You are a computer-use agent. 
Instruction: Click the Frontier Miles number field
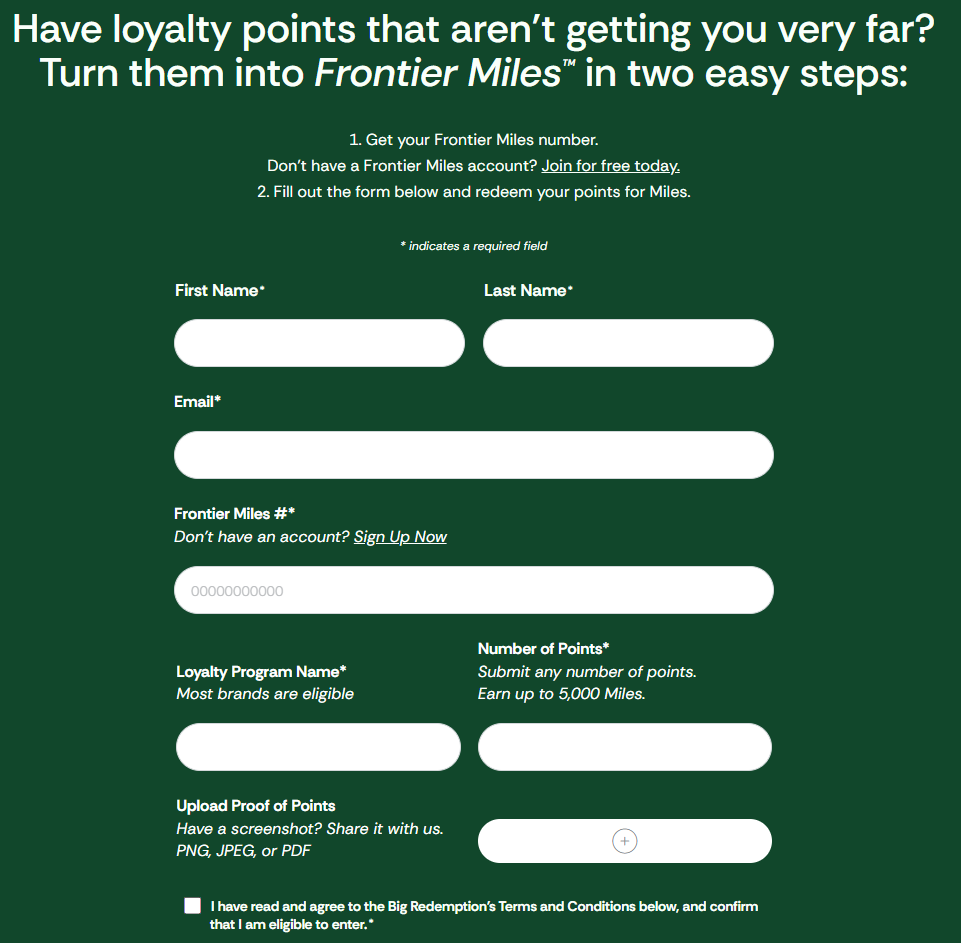point(473,590)
